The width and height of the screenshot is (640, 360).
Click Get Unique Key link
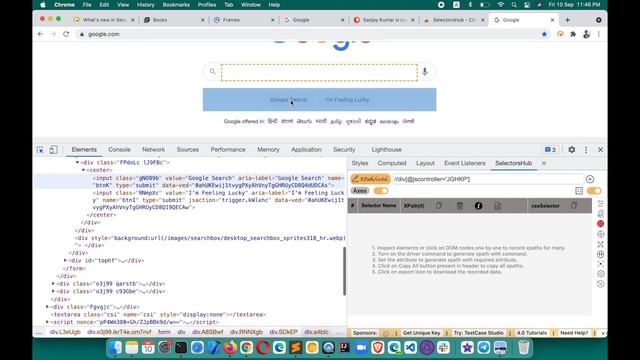tap(422, 333)
